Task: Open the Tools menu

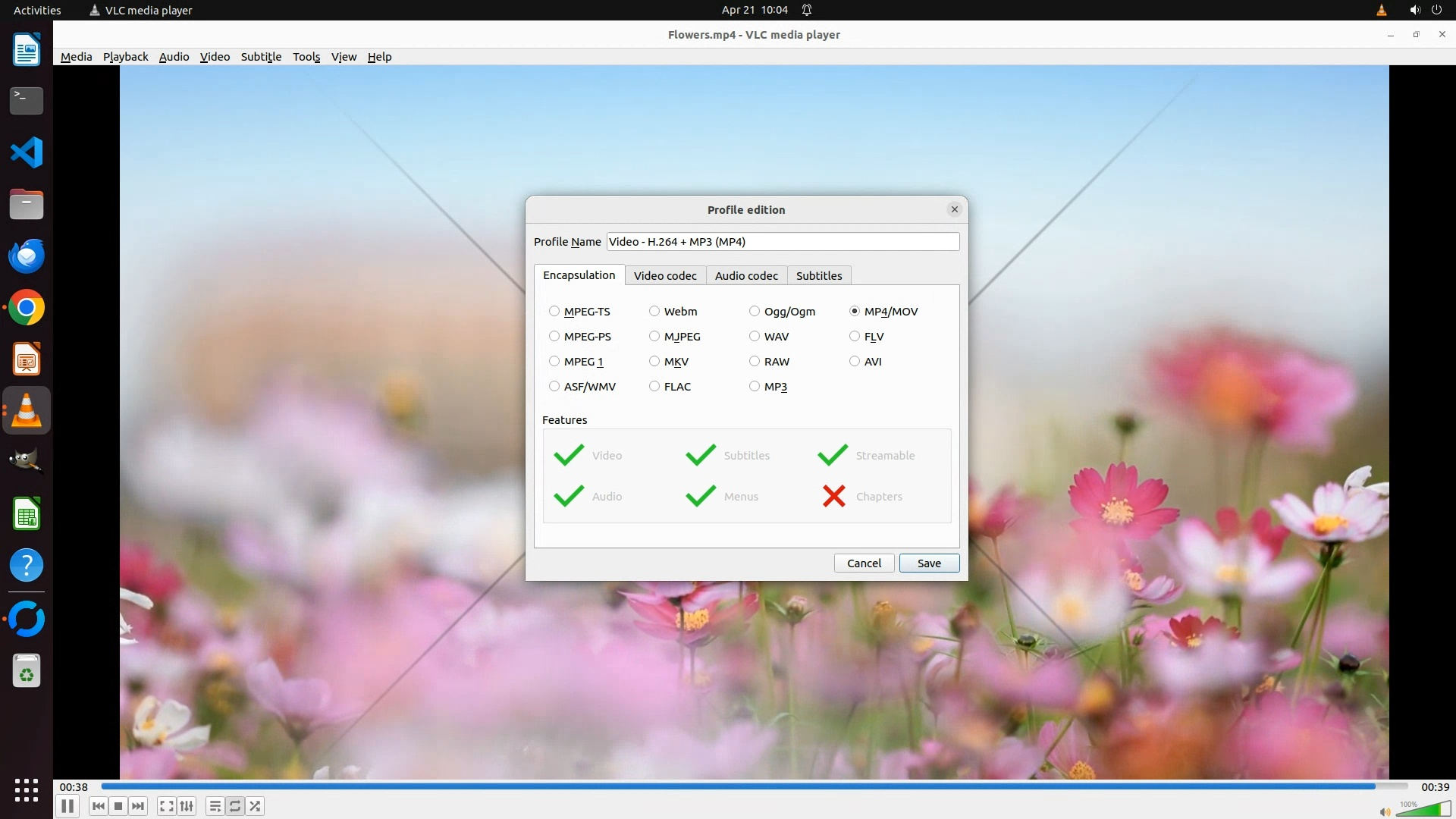Action: tap(306, 57)
